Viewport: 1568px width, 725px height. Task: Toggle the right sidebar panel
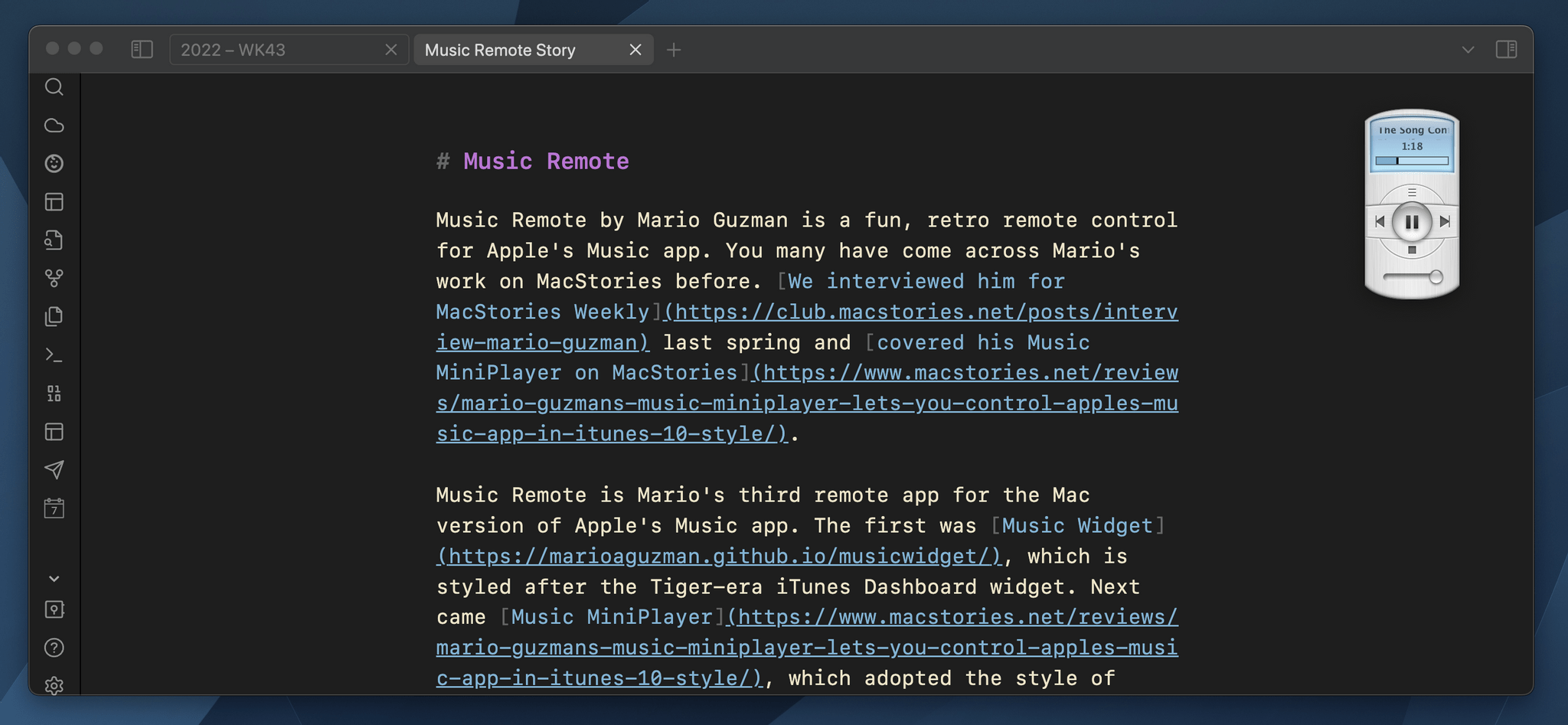coord(1506,50)
